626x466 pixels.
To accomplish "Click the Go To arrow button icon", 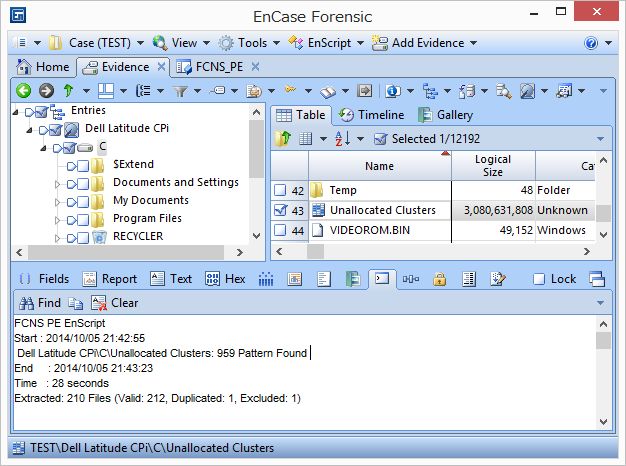I will pyautogui.click(x=365, y=91).
